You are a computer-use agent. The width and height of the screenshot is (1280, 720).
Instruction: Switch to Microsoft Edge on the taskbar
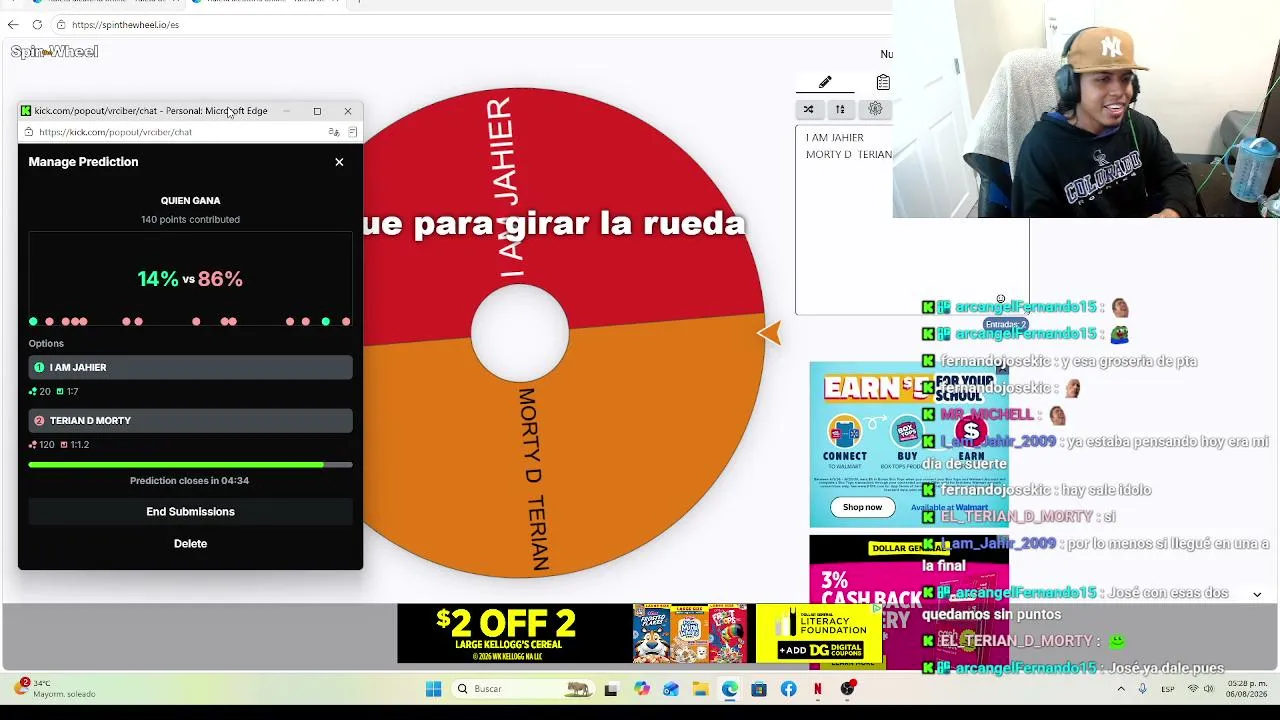[x=730, y=689]
